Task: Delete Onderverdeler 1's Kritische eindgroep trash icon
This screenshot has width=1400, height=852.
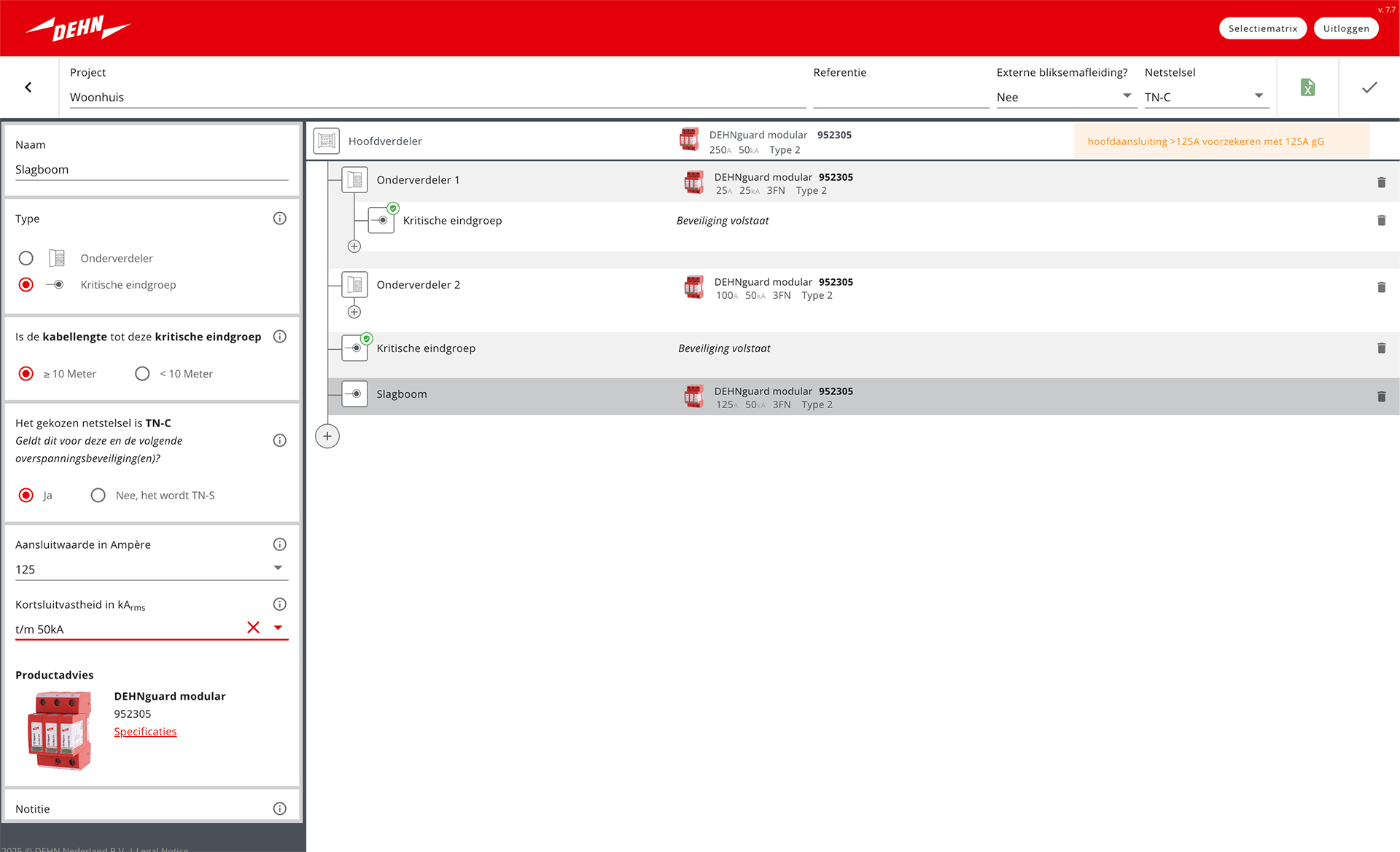Action: coord(1381,220)
